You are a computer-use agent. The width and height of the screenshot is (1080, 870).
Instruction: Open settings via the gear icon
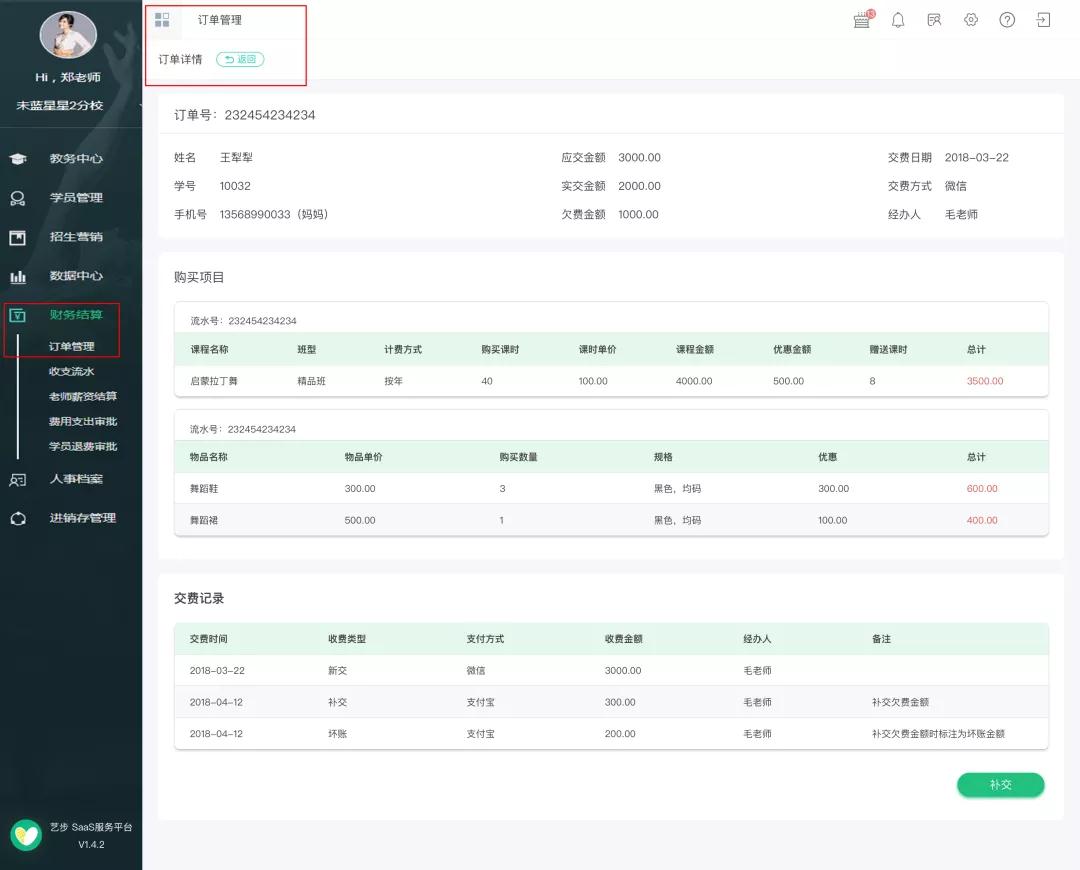coord(971,20)
